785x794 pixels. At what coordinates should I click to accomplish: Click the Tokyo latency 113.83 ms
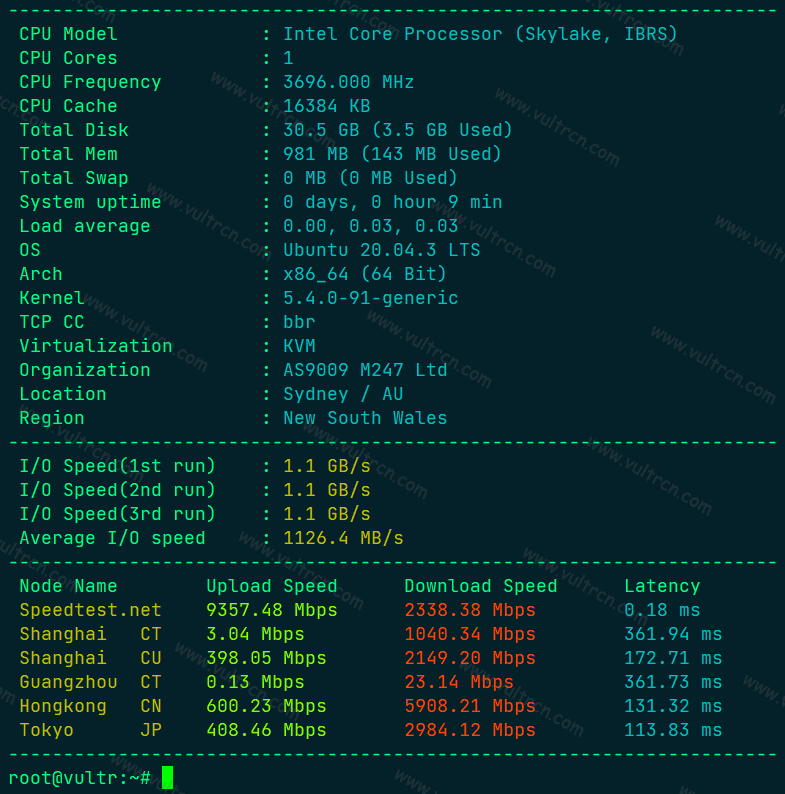673,730
